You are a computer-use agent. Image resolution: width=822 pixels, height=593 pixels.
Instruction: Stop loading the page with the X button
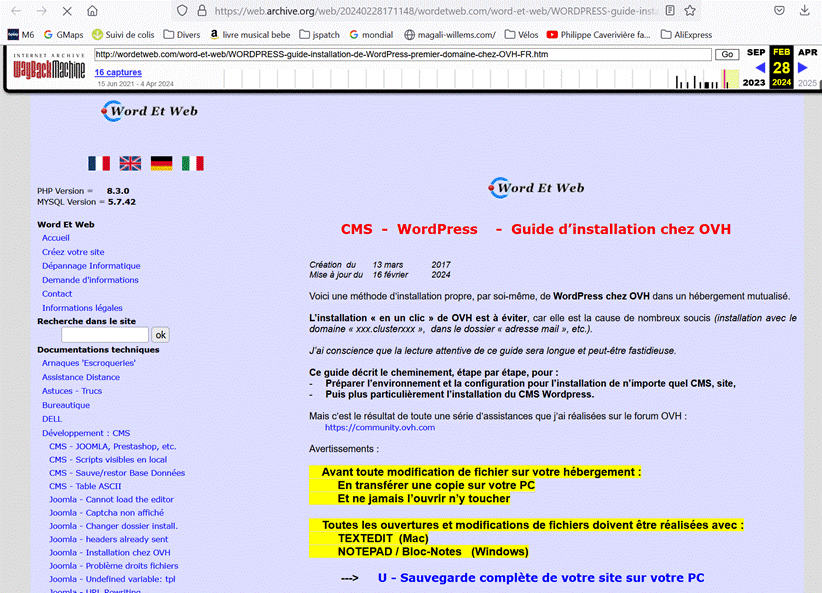tap(67, 10)
